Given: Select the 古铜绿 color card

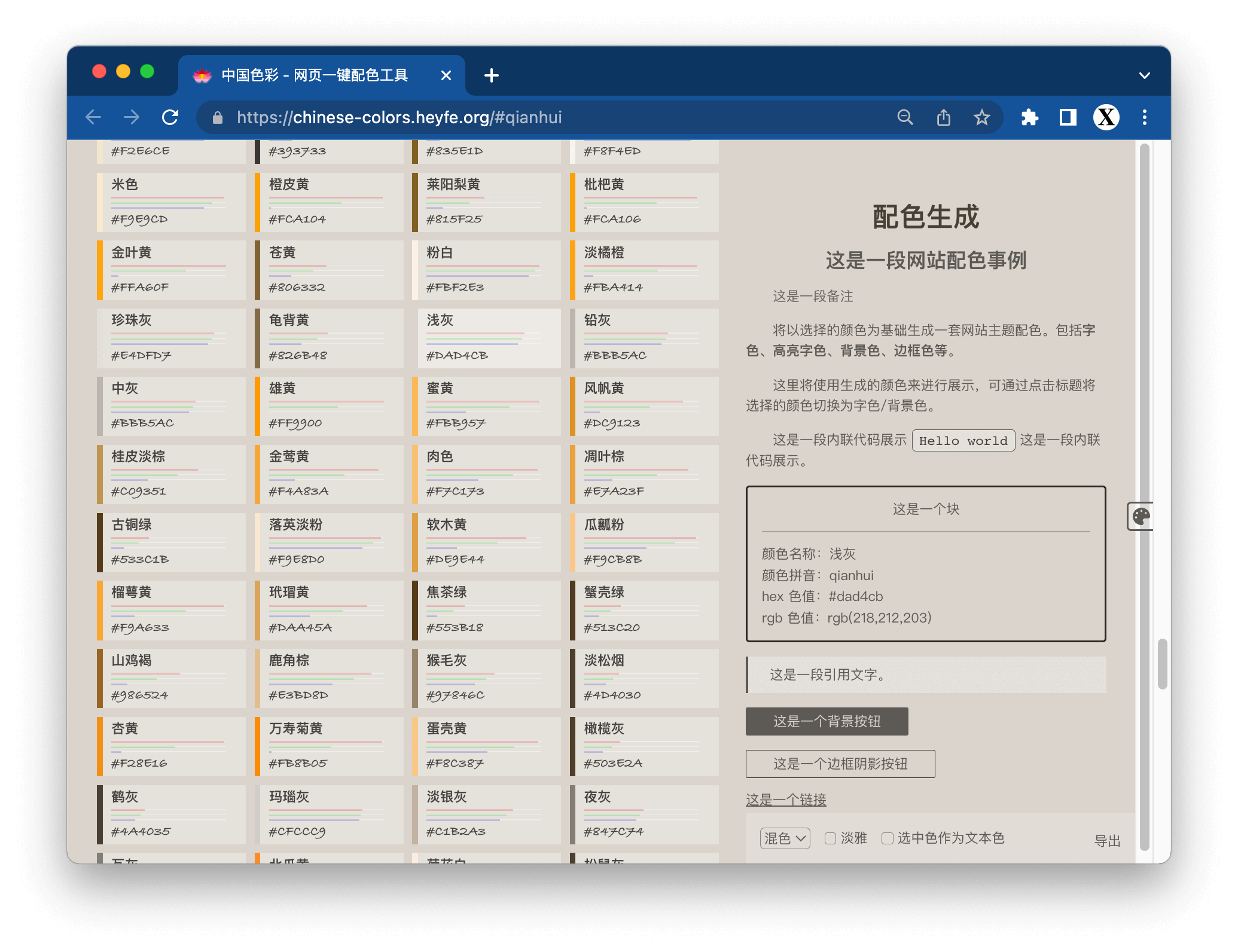Looking at the screenshot, I should point(171,542).
